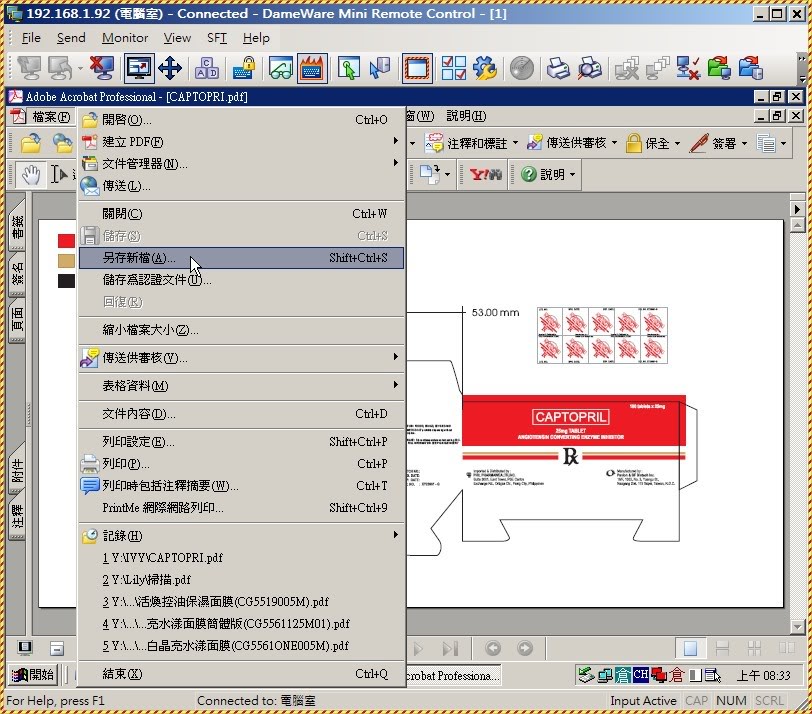Select the continuous page layout button
812x714 pixels.
722,648
